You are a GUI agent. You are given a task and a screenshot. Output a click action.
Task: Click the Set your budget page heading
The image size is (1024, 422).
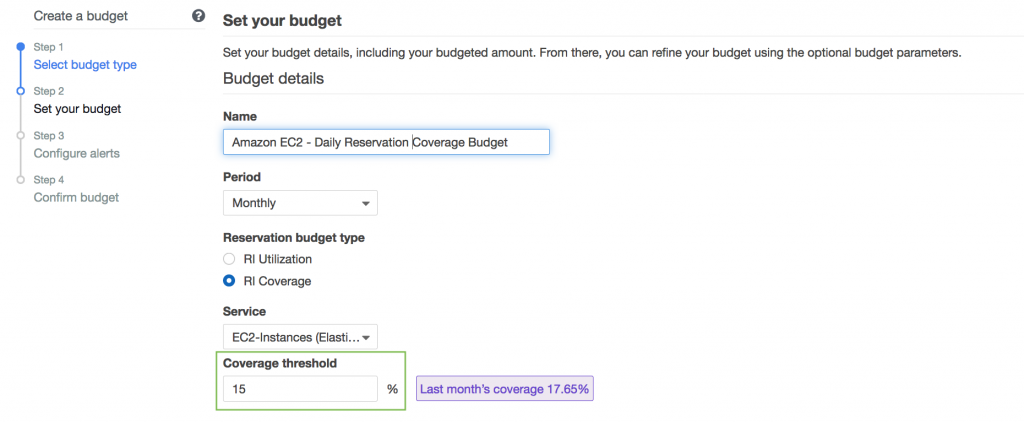click(x=282, y=20)
